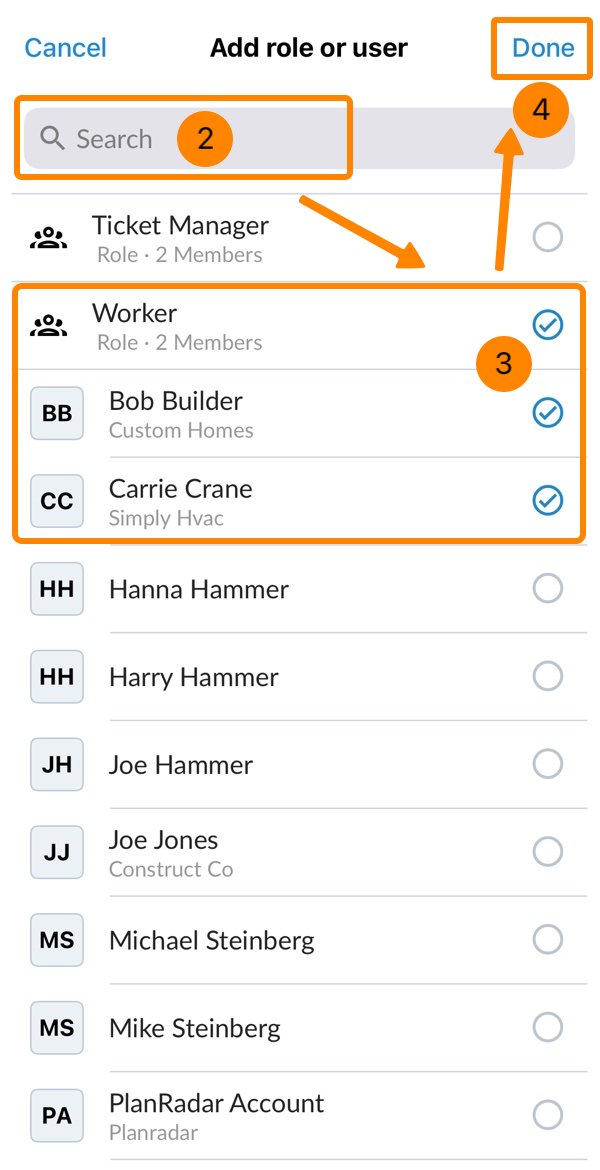This screenshot has width=600, height=1170.
Task: Select the Ticket Manager role radio button
Action: (x=547, y=237)
